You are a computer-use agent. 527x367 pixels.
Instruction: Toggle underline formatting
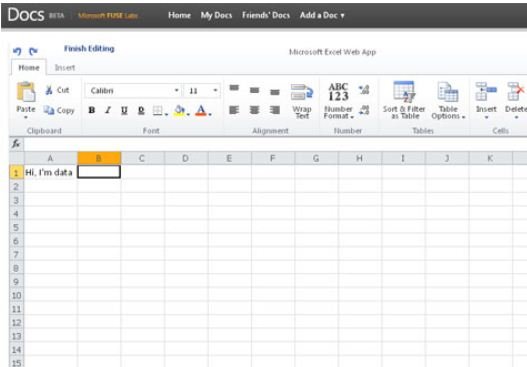click(124, 110)
